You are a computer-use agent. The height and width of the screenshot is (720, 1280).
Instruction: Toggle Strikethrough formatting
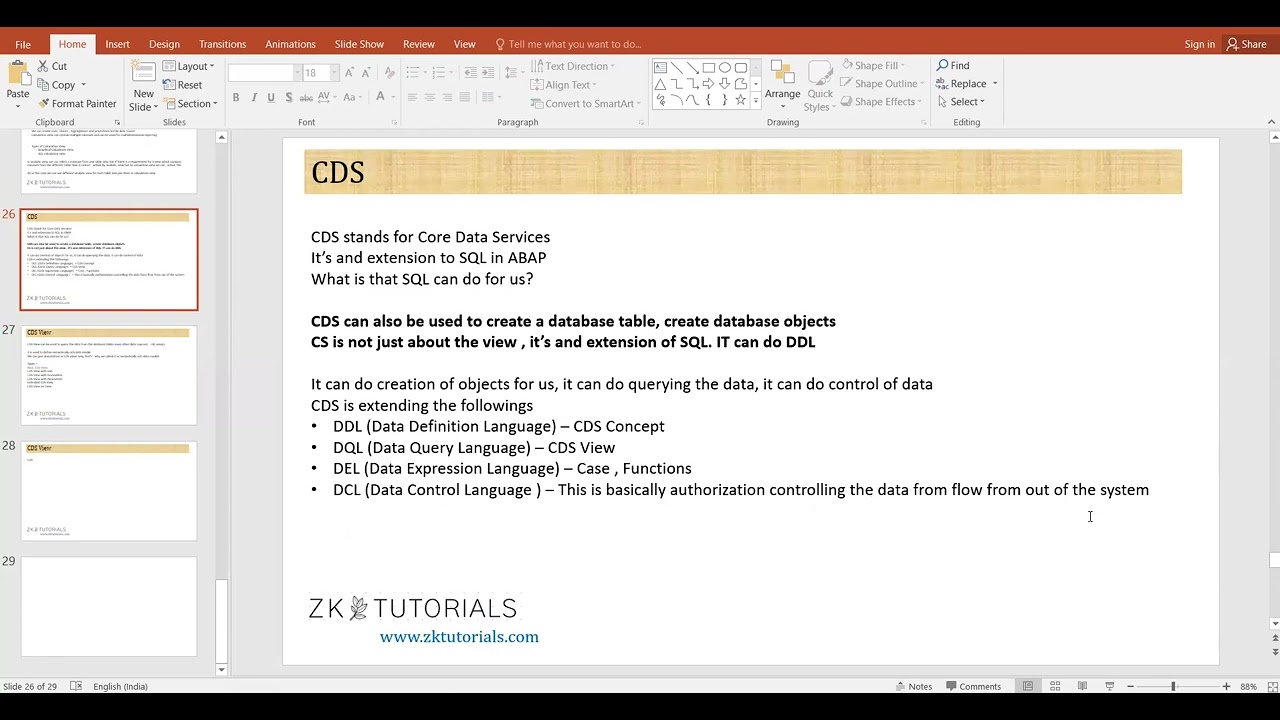tap(307, 98)
